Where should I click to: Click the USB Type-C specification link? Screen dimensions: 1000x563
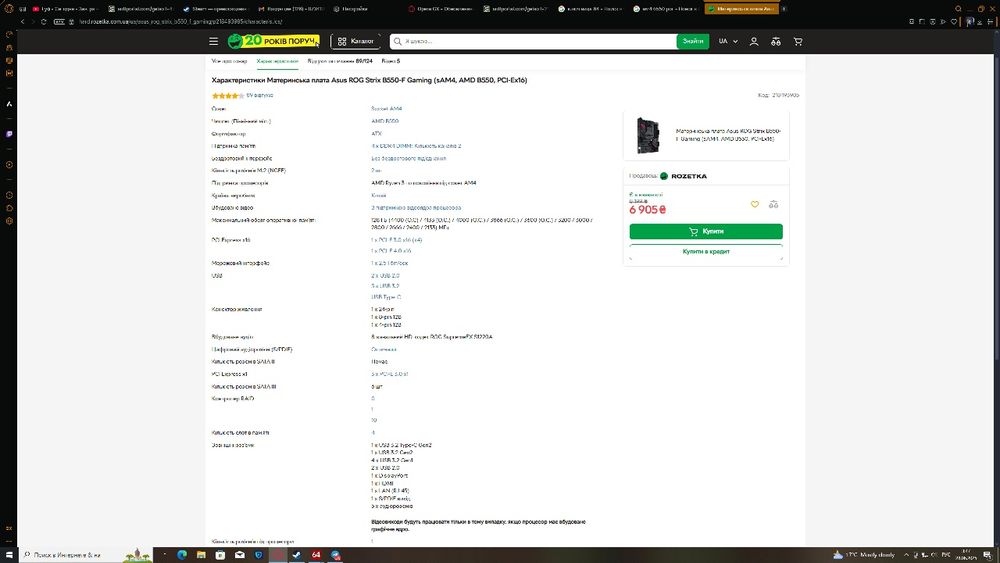(386, 297)
